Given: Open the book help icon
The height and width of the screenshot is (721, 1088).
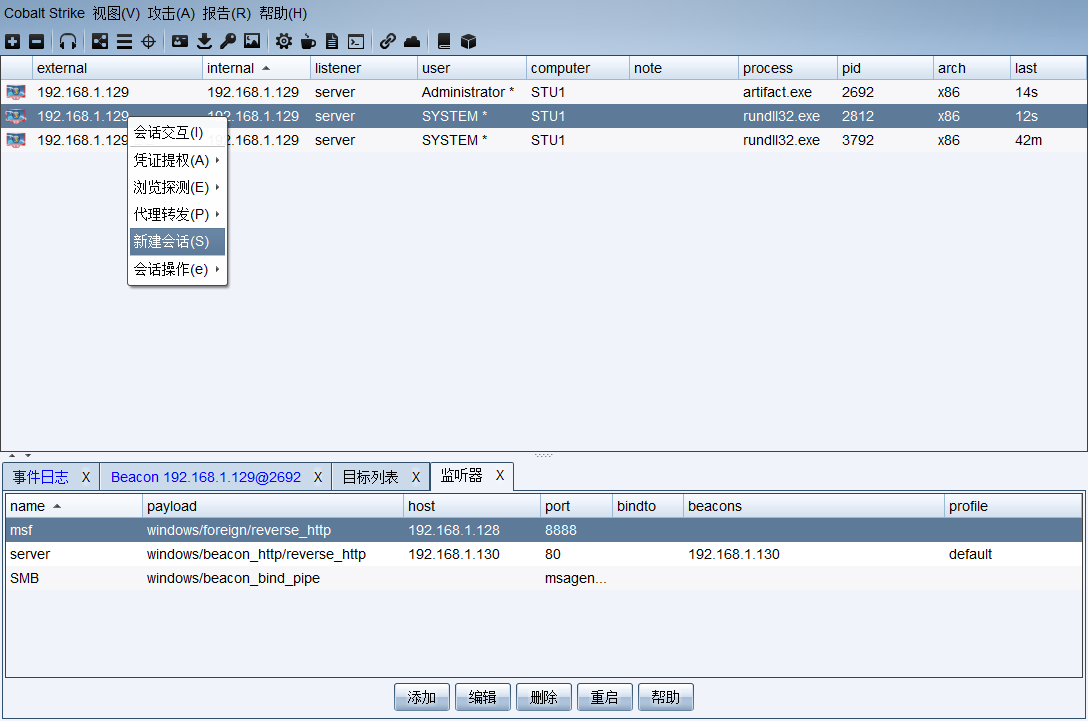Looking at the screenshot, I should click(x=444, y=42).
